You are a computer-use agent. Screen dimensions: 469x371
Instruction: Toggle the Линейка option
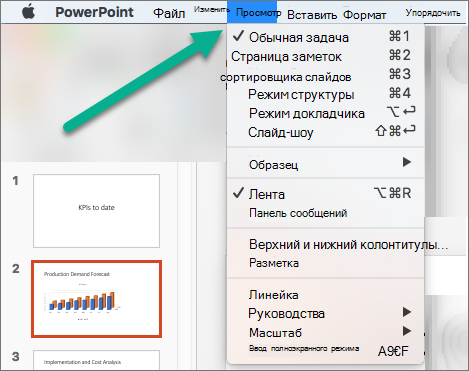(325, 295)
